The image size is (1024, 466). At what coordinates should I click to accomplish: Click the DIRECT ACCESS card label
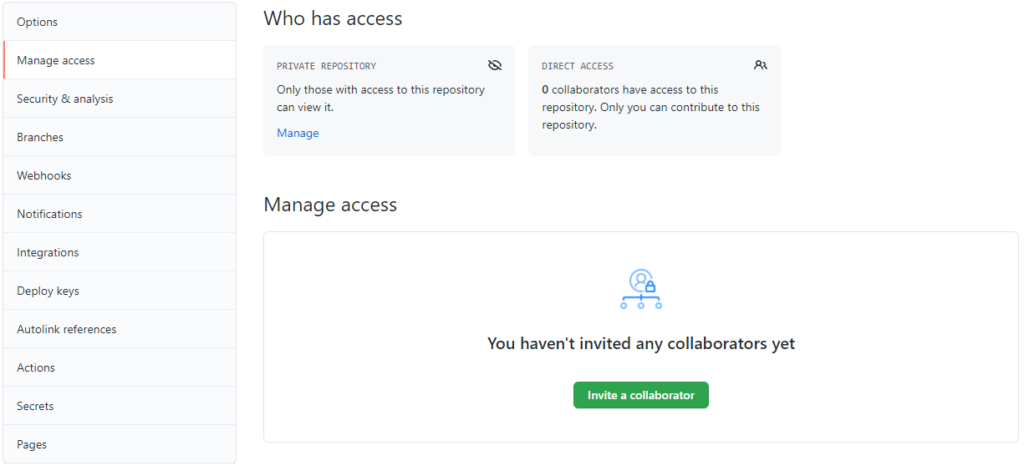[577, 66]
